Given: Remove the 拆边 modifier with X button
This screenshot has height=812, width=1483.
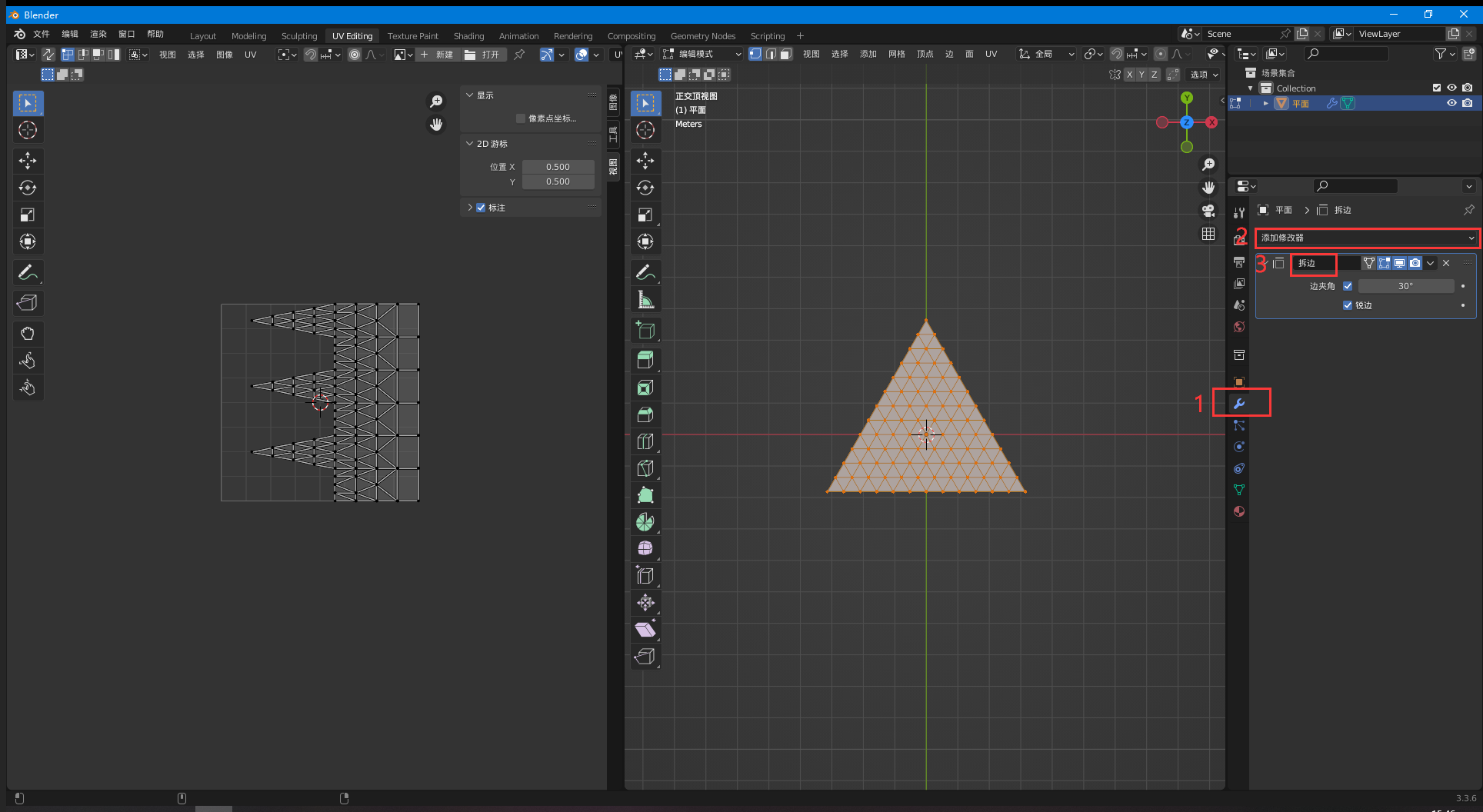Looking at the screenshot, I should click(1446, 263).
